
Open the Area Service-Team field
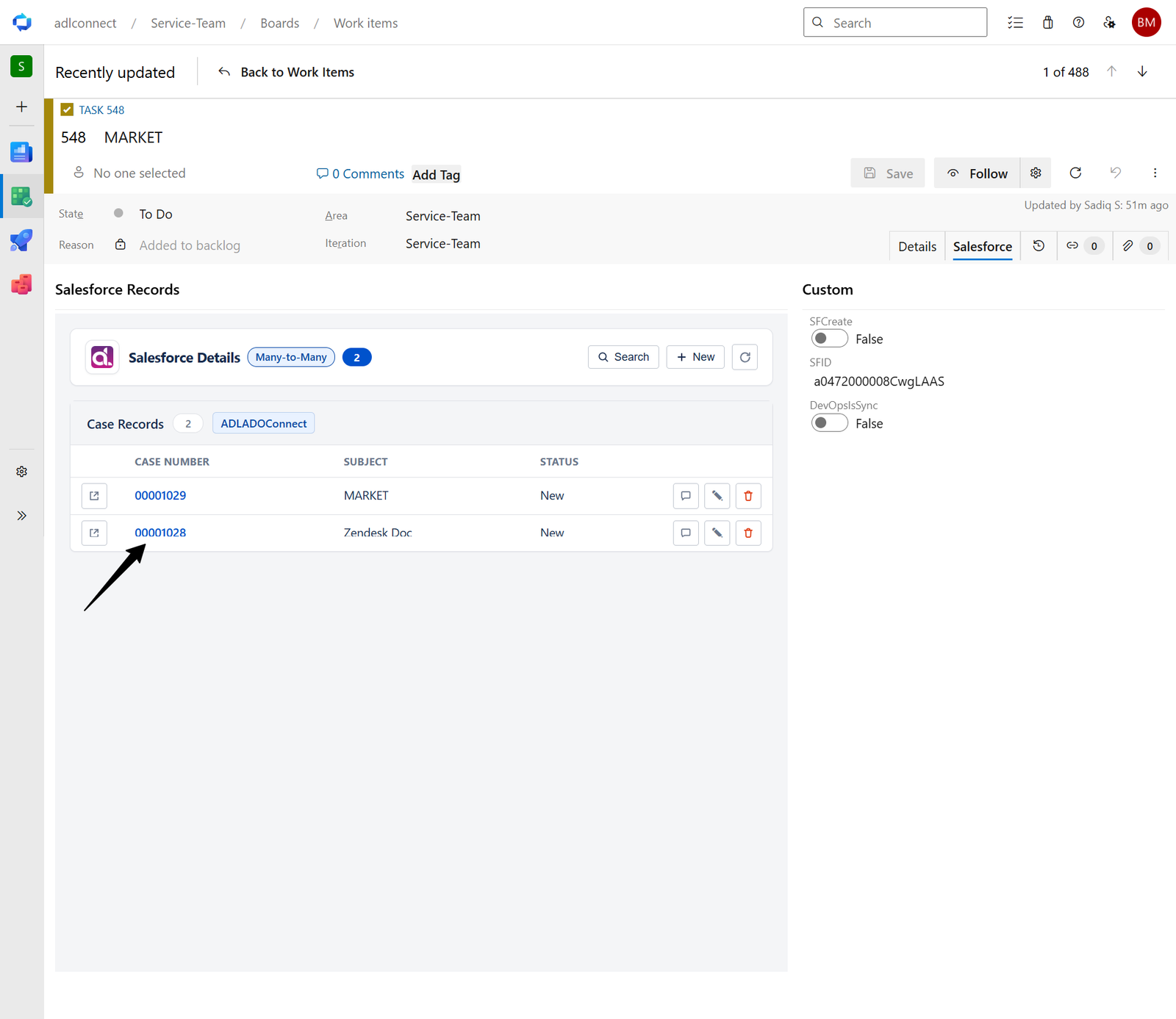(x=443, y=216)
